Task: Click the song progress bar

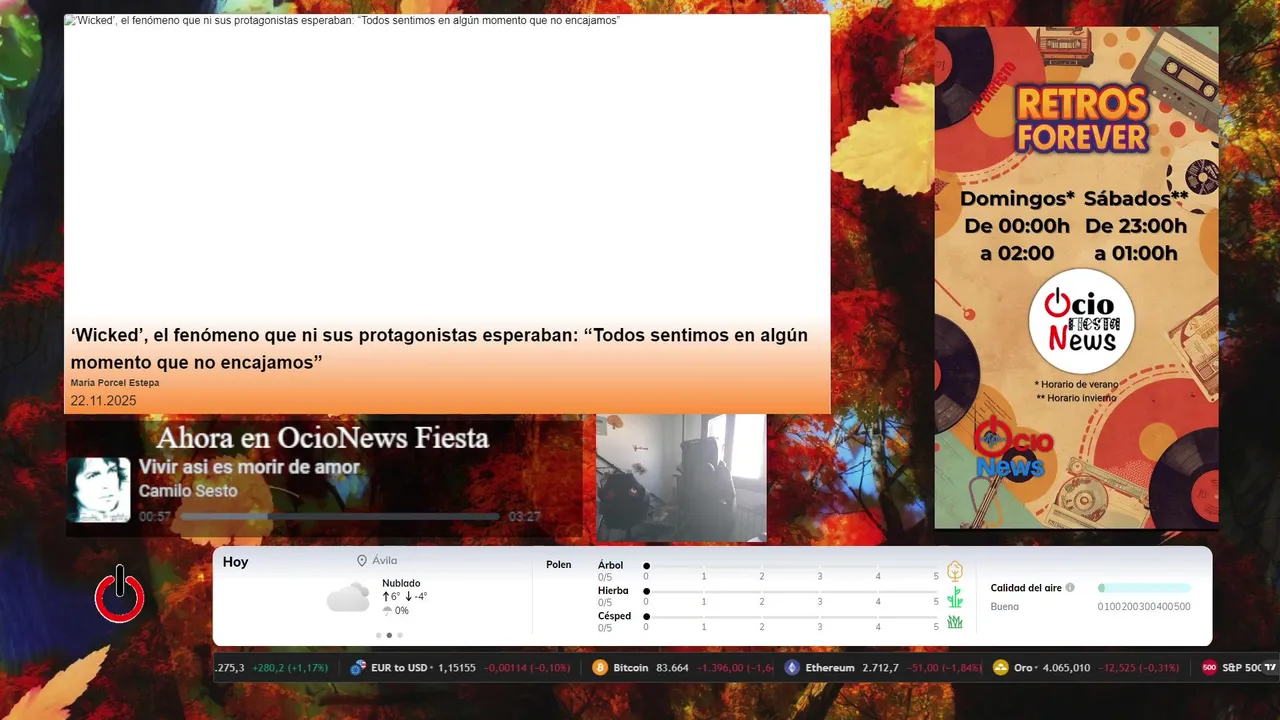Action: coord(340,517)
